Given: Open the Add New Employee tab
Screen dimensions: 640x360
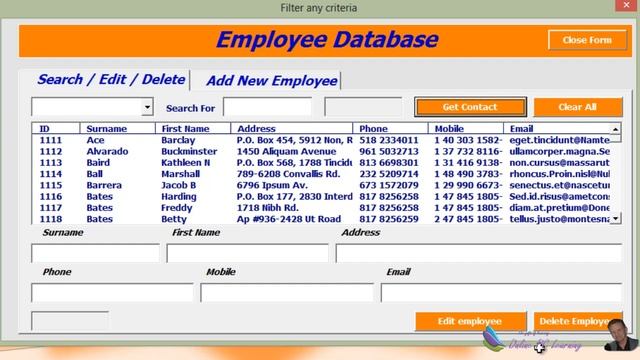Looking at the screenshot, I should pos(272,80).
